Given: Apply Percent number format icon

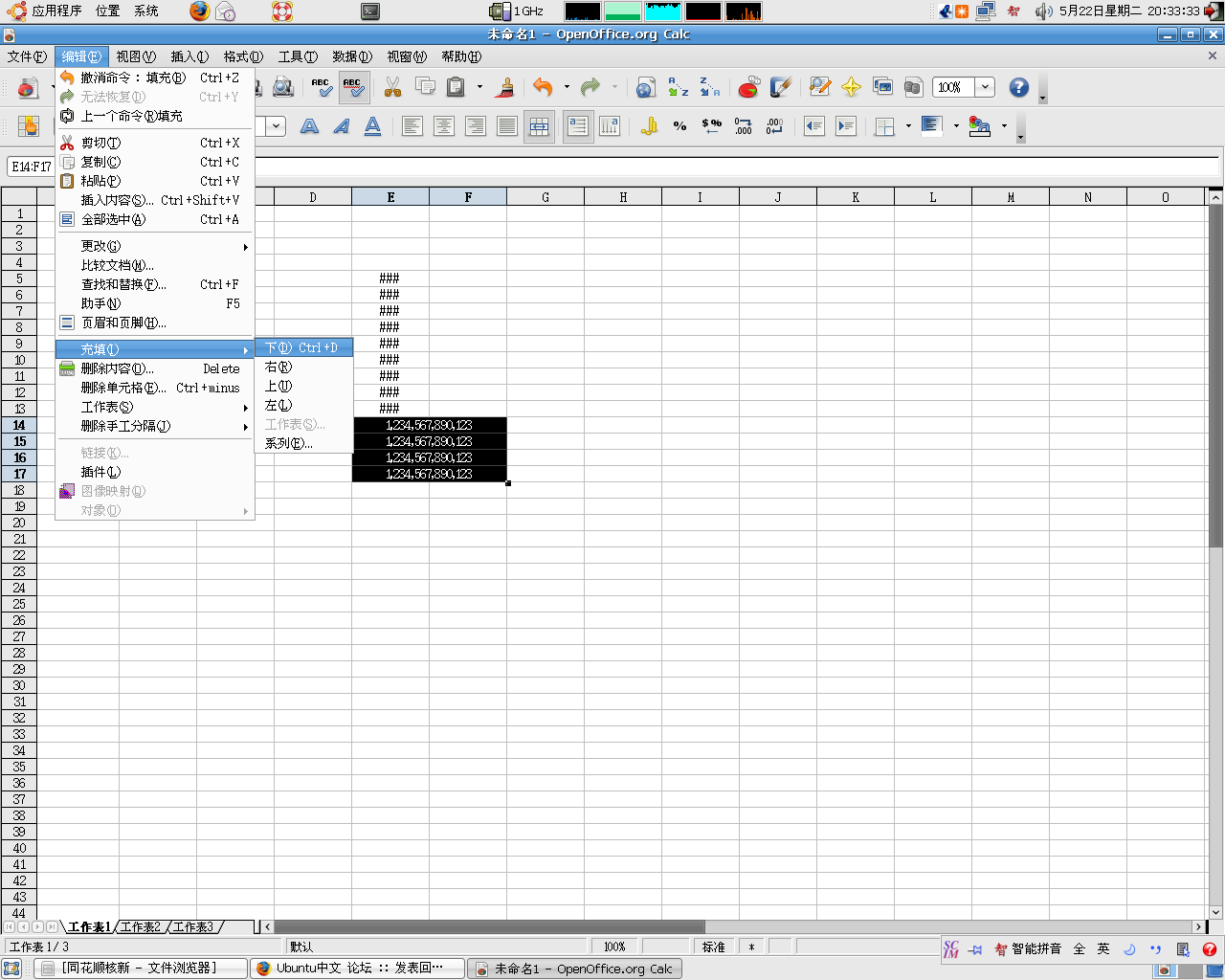Looking at the screenshot, I should (x=680, y=126).
